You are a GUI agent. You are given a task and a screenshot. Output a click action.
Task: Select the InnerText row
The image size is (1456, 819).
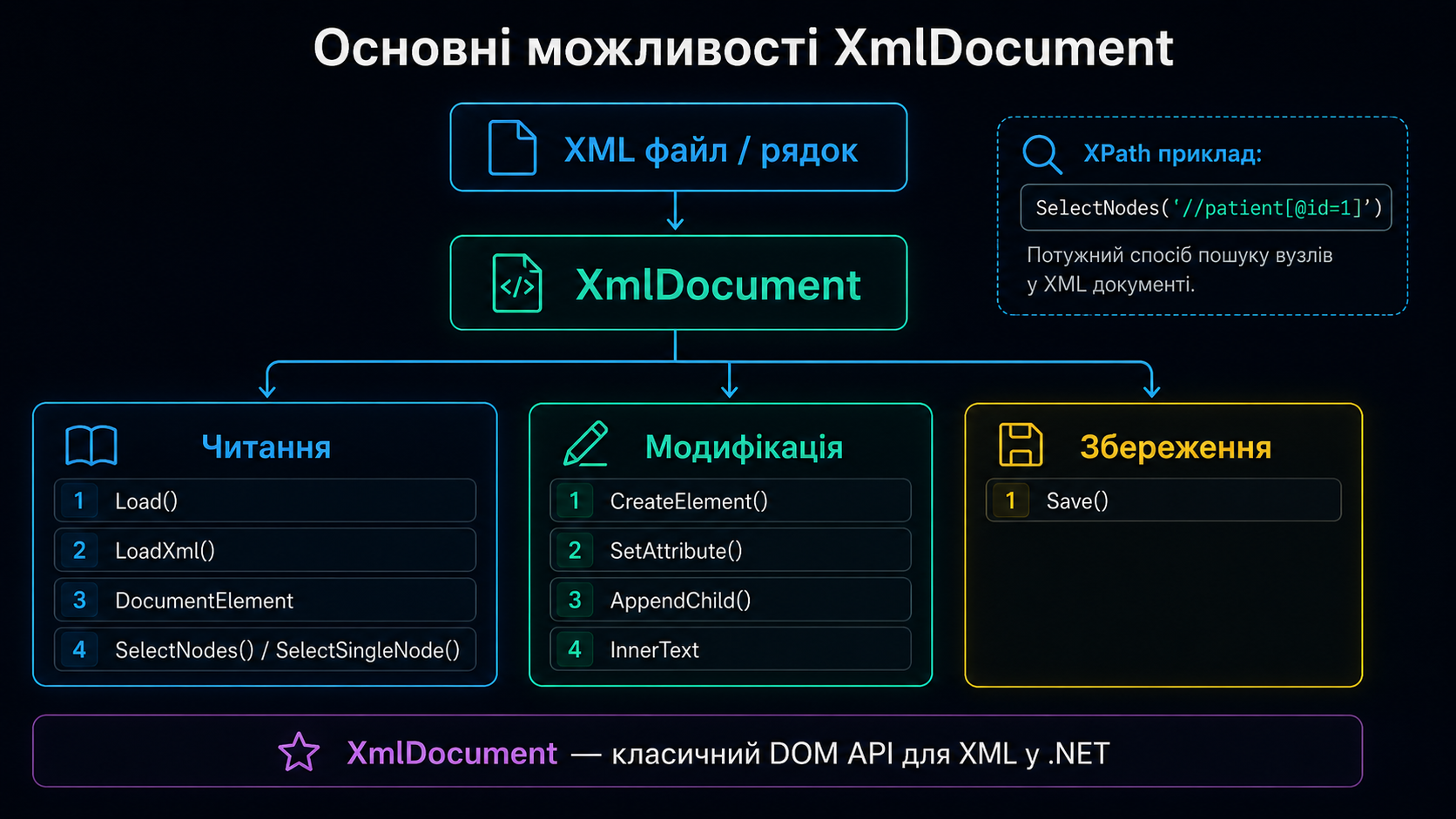click(x=731, y=649)
